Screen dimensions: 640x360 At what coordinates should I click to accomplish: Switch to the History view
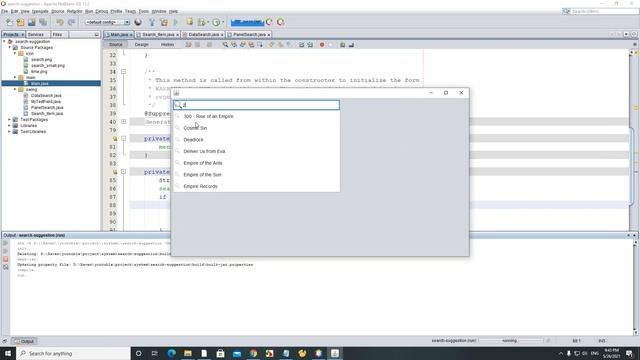pos(167,44)
